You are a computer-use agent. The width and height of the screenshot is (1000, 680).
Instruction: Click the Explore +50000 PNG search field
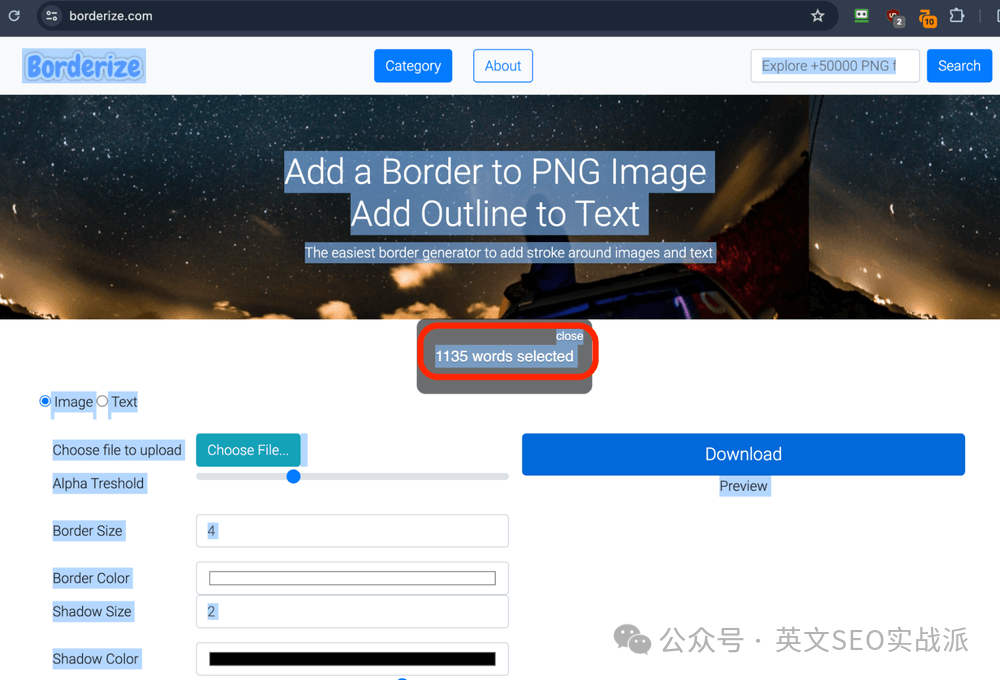835,66
